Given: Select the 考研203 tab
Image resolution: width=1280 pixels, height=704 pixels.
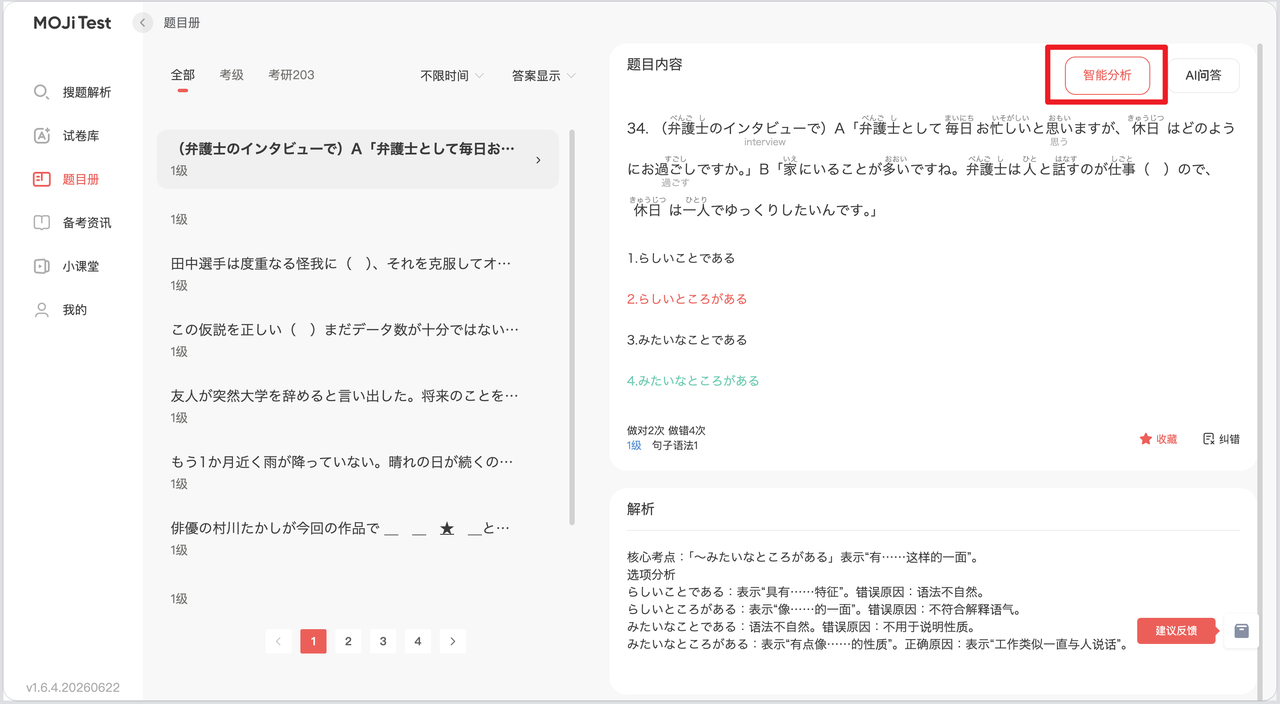Looking at the screenshot, I should pos(291,75).
